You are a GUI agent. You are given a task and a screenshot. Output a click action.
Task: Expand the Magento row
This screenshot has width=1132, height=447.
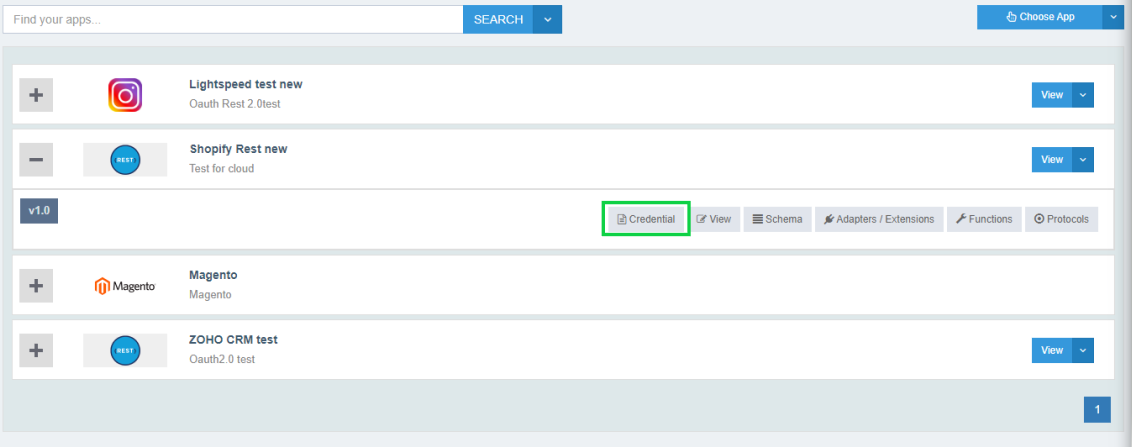pos(36,285)
